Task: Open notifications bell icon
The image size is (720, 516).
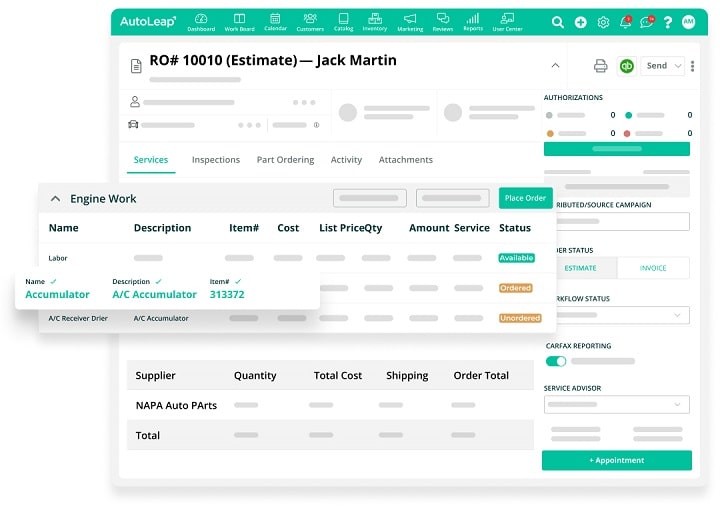Action: [x=627, y=22]
